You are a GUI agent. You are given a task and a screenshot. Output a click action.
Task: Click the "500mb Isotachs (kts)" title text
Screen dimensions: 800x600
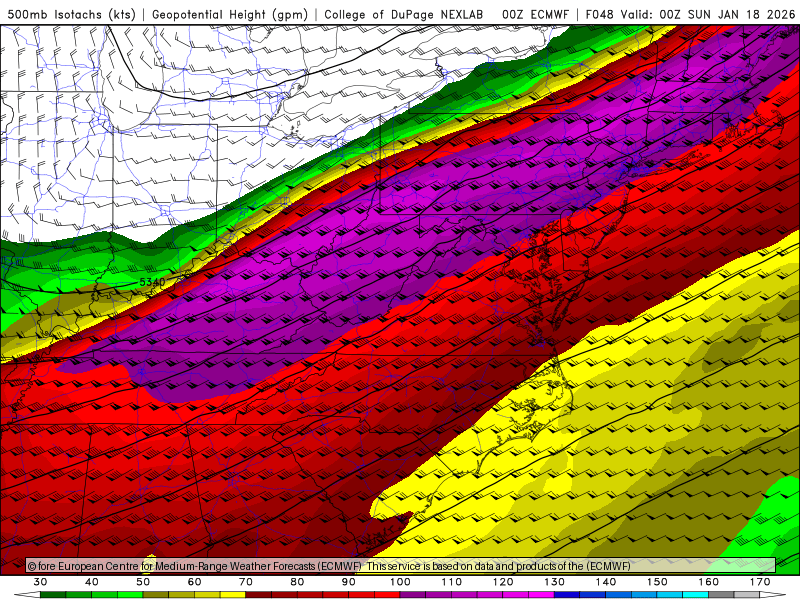coord(71,15)
